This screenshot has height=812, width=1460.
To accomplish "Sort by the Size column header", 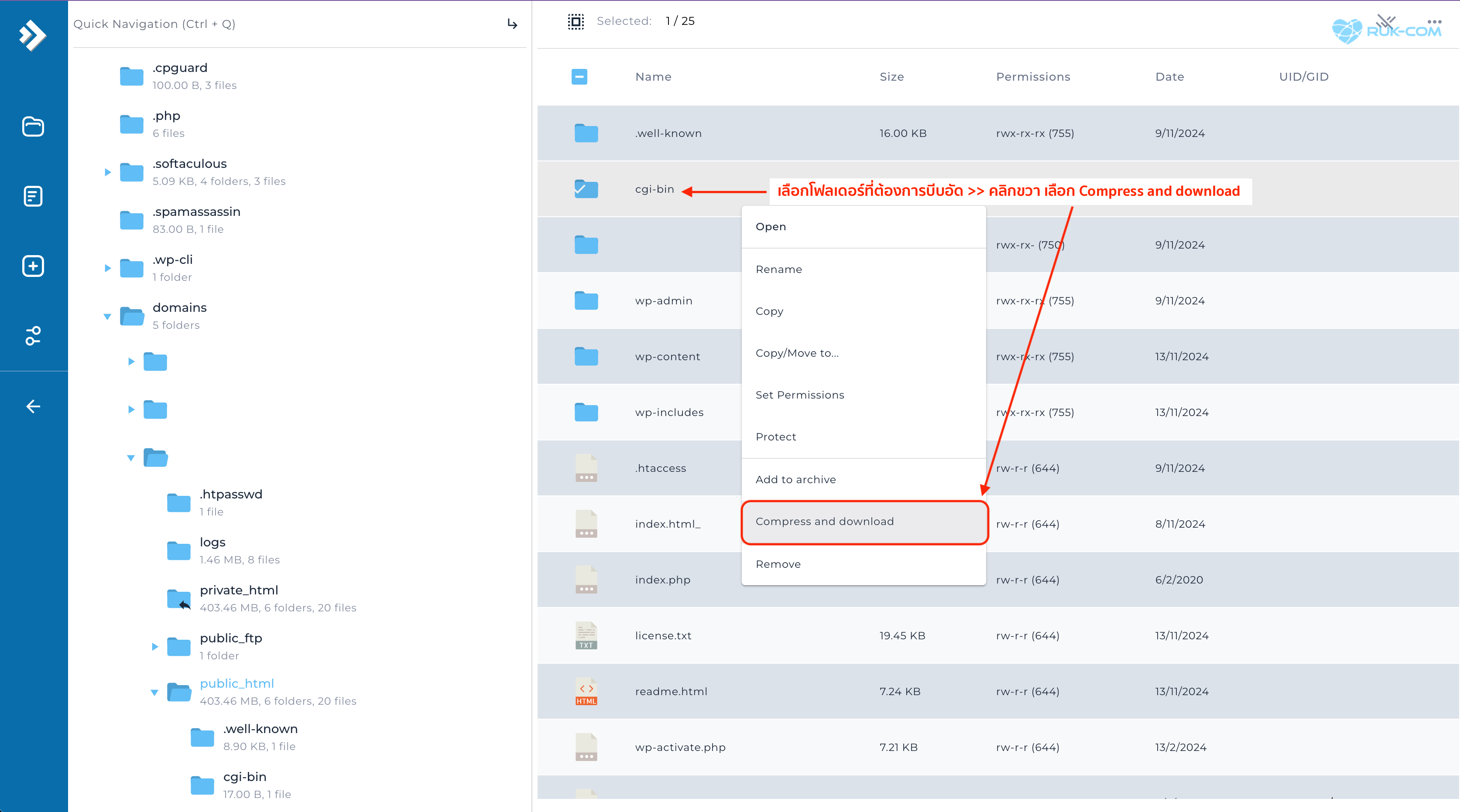I will click(x=891, y=76).
